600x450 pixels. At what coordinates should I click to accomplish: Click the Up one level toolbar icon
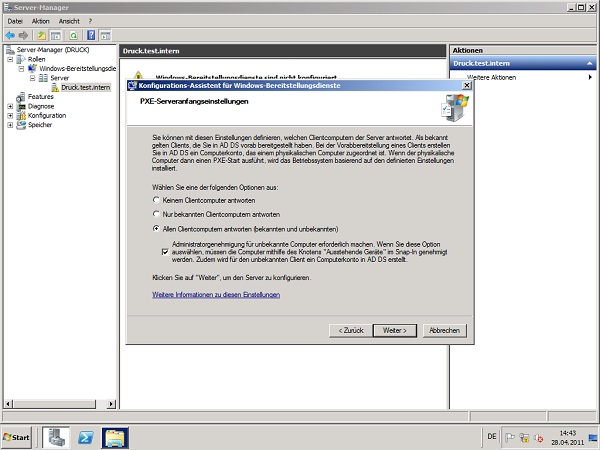point(41,36)
